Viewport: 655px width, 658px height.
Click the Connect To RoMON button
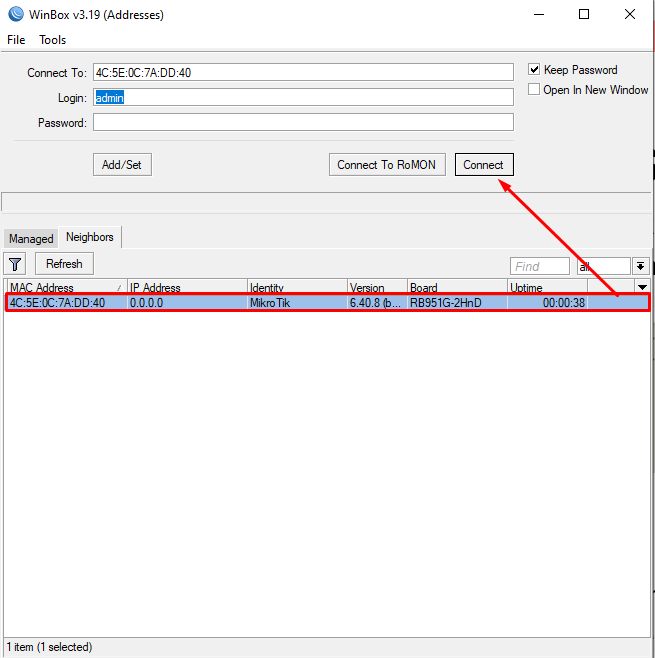[x=387, y=164]
